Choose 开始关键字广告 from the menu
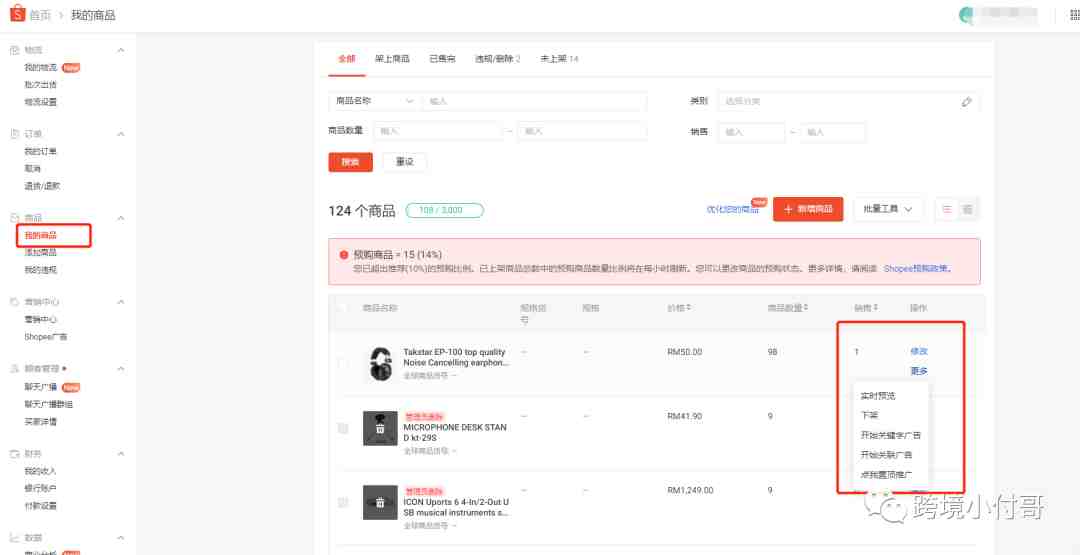This screenshot has width=1080, height=555. click(891, 436)
